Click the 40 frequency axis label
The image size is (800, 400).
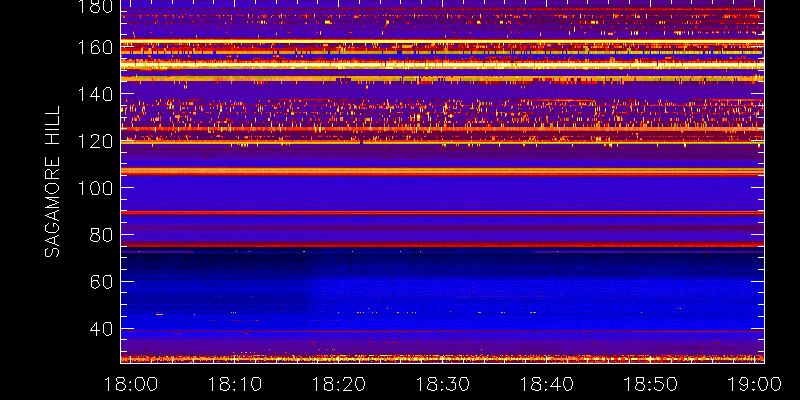[x=101, y=329]
